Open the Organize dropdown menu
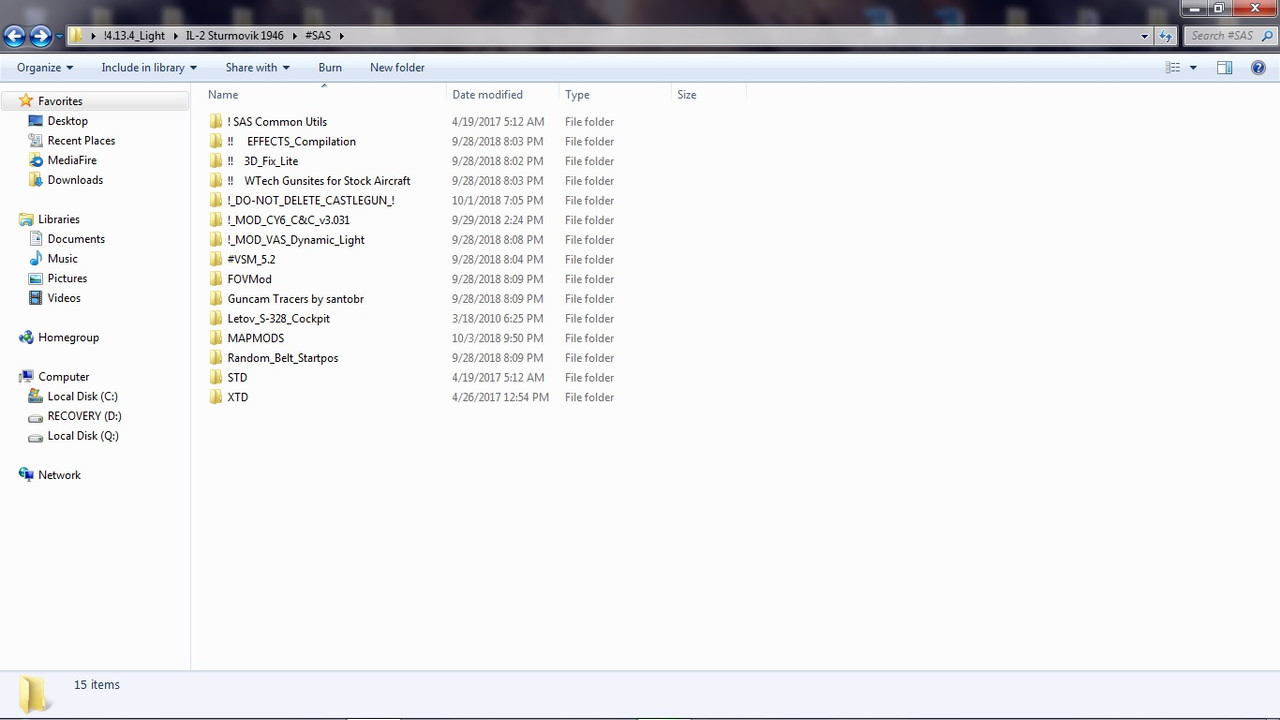The width and height of the screenshot is (1280, 720). pos(45,68)
